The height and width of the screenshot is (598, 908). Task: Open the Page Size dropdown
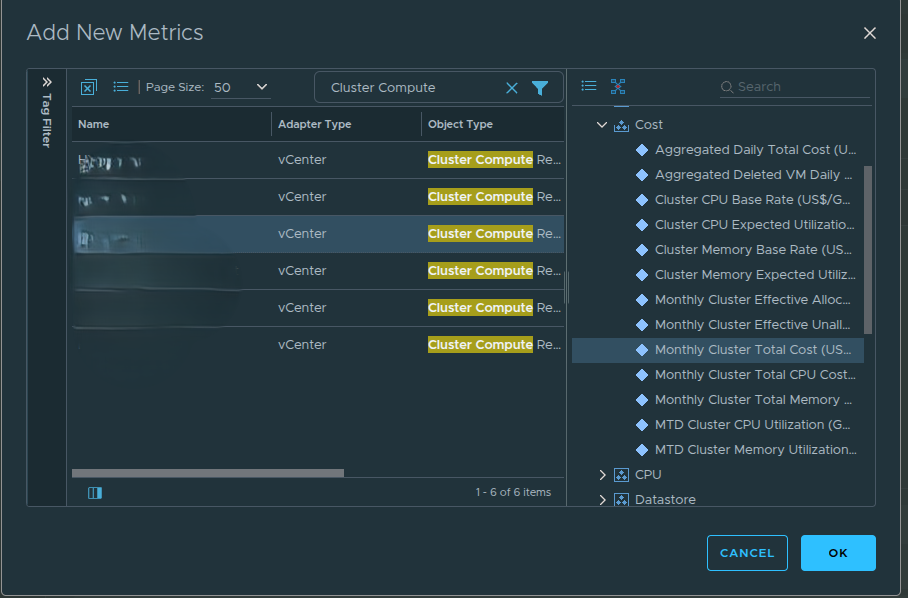(x=240, y=87)
